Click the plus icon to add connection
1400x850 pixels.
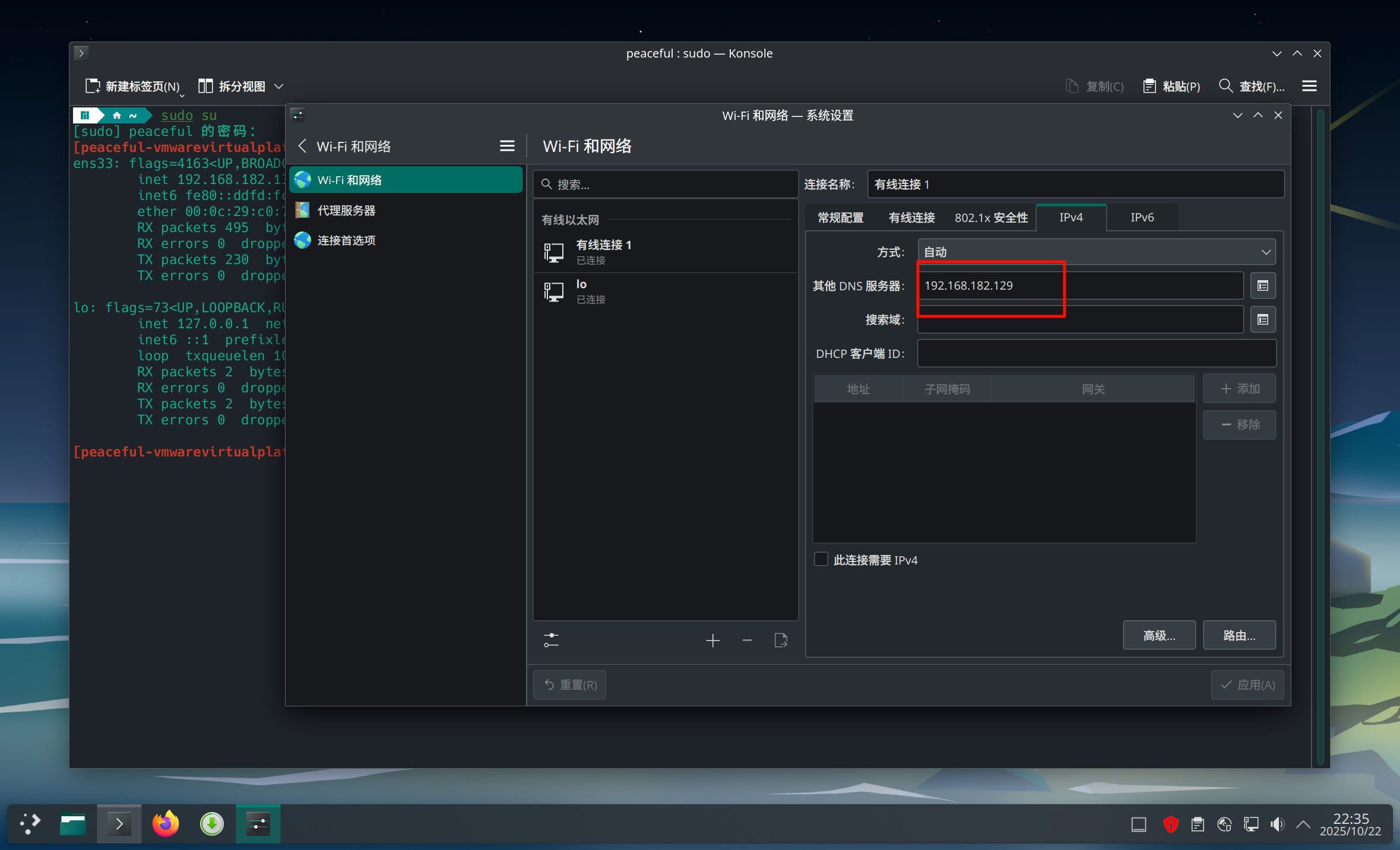[712, 640]
